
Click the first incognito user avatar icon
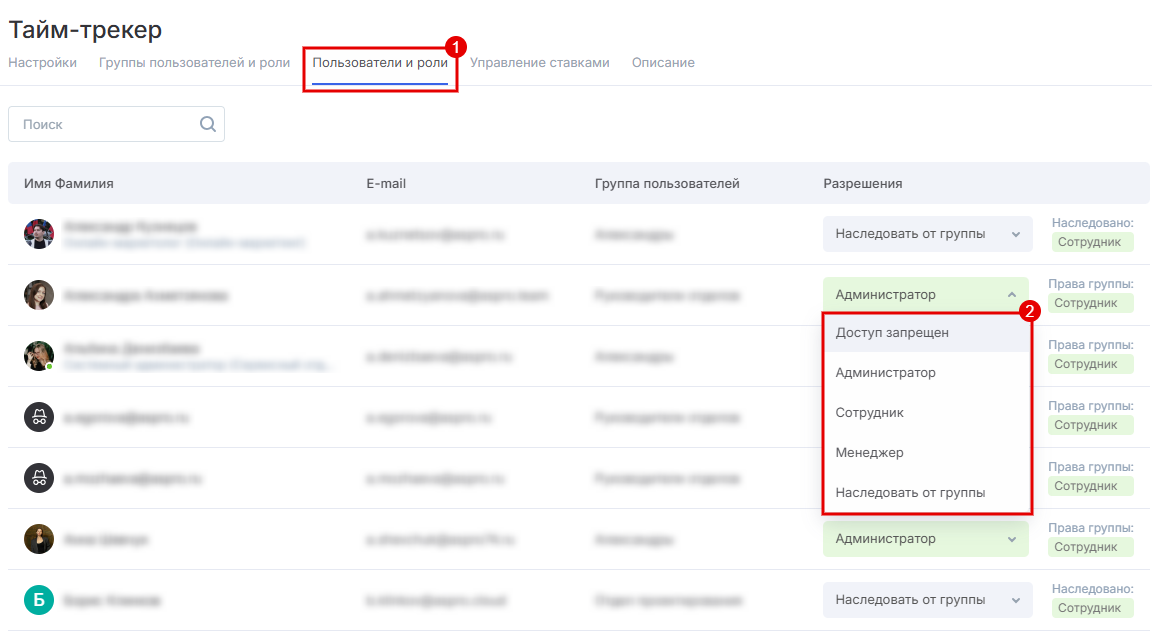tap(39, 417)
